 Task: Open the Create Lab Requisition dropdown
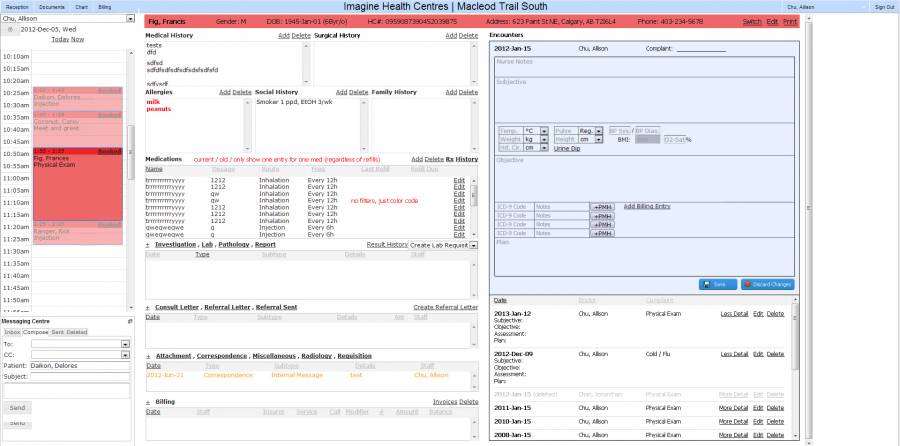474,245
